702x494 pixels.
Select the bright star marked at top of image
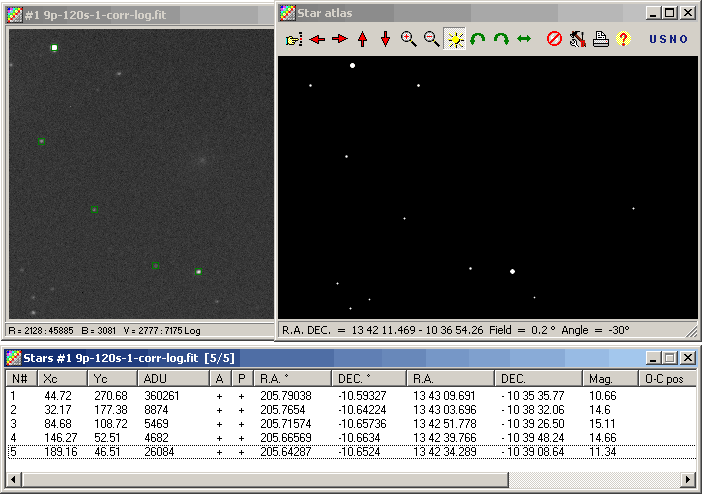(54, 47)
